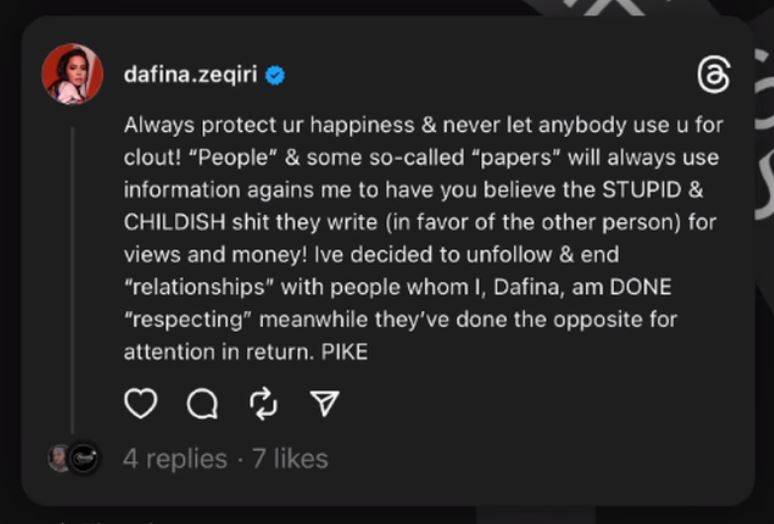This screenshot has width=774, height=524.
Task: Share the post via paper plane icon
Action: pos(324,403)
